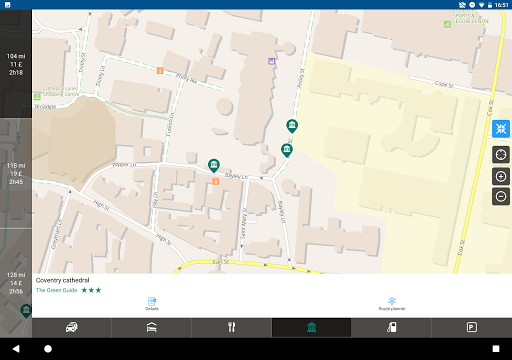Select the car traffic tab icon
Viewport: 512px width, 360px height.
(72, 327)
